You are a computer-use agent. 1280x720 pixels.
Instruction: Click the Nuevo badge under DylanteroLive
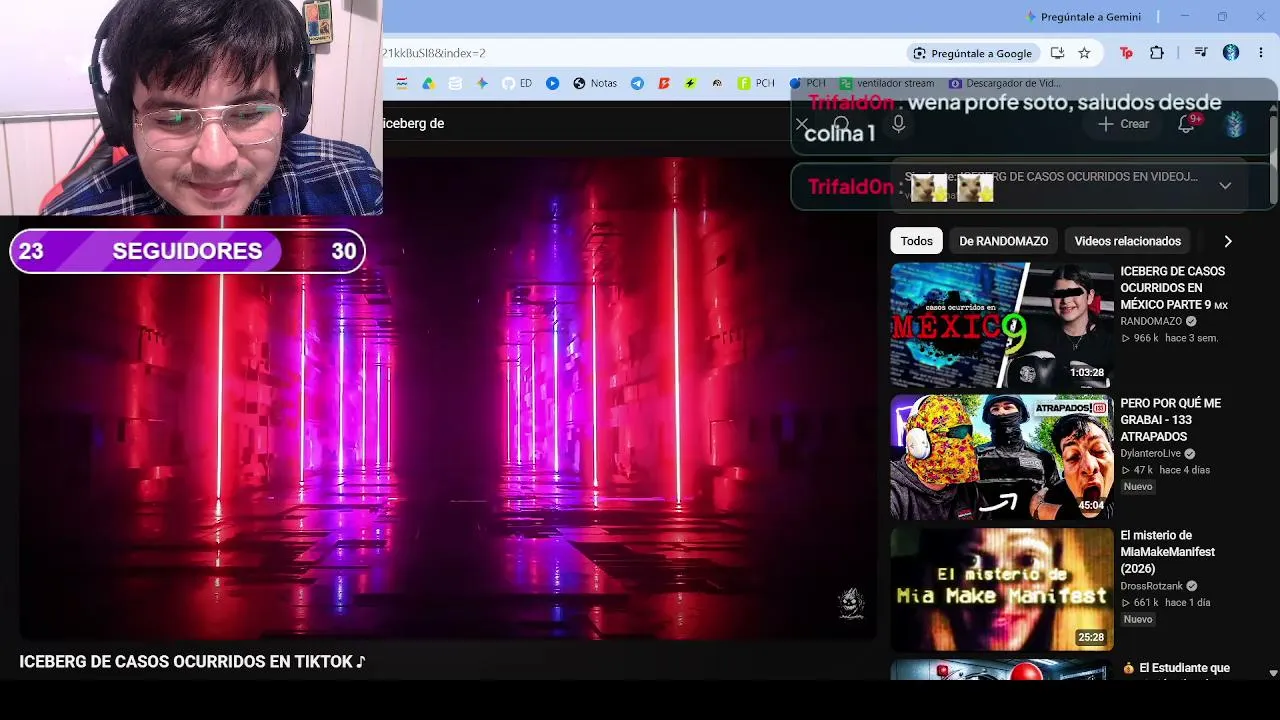pos(1138,487)
